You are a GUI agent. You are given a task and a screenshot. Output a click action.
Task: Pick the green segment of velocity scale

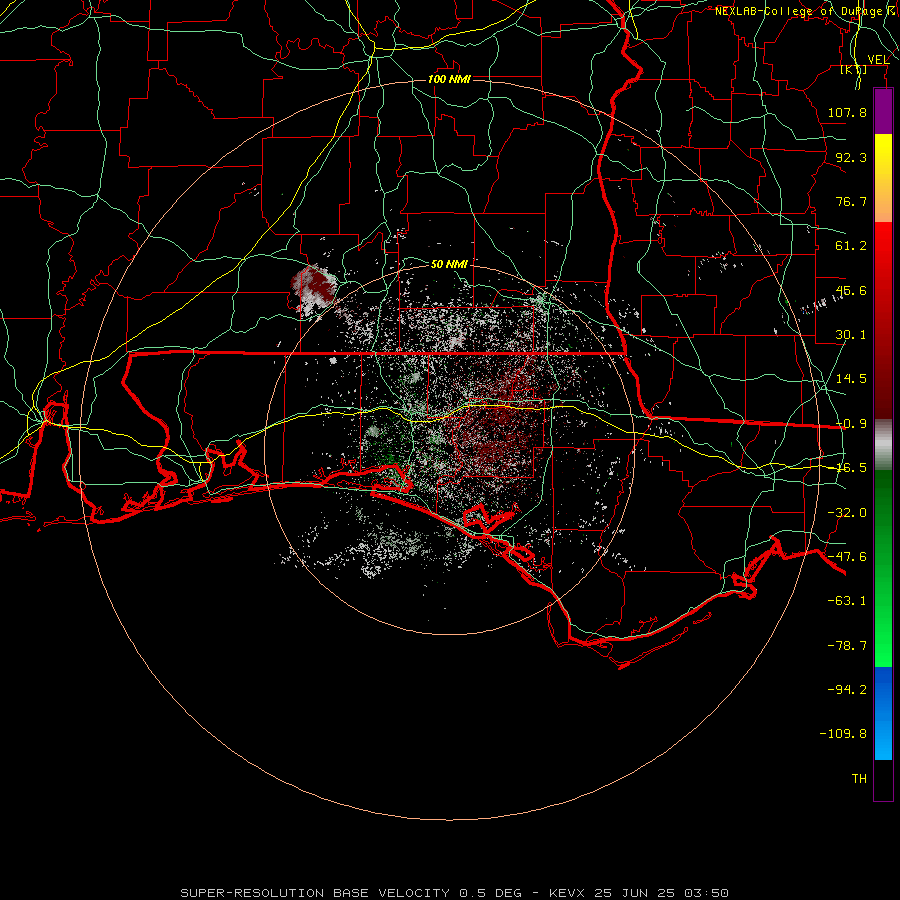[x=883, y=568]
